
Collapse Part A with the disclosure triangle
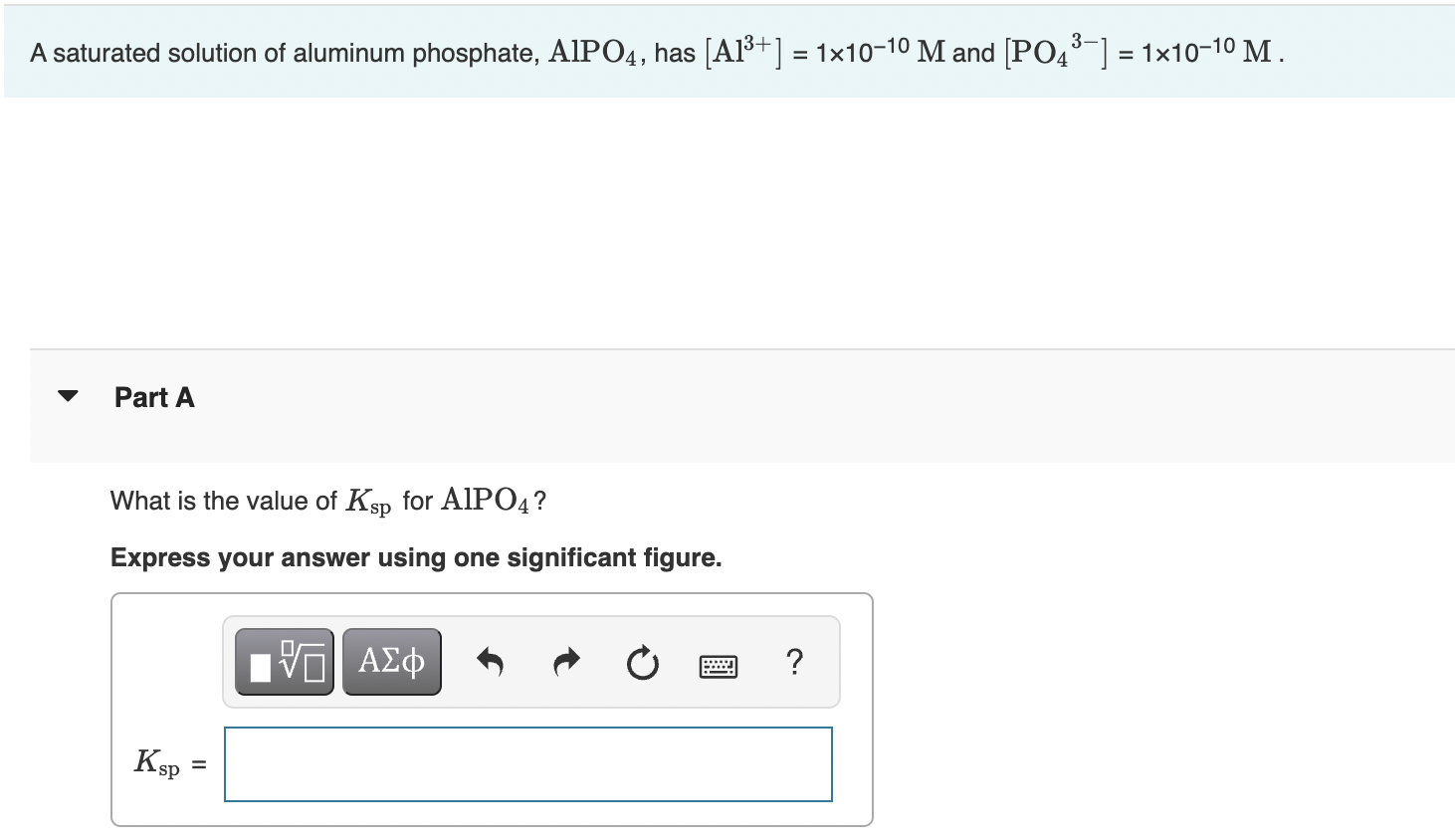(66, 395)
